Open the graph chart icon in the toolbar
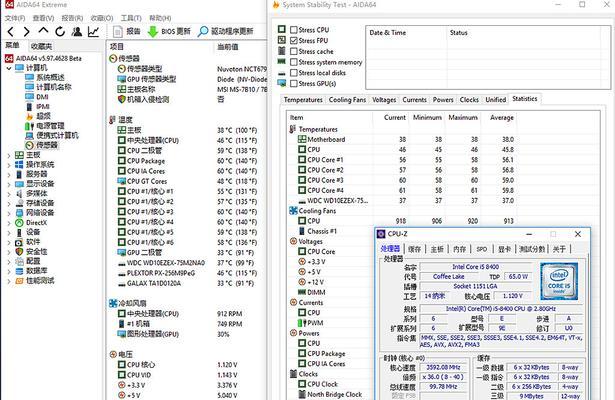 click(93, 31)
